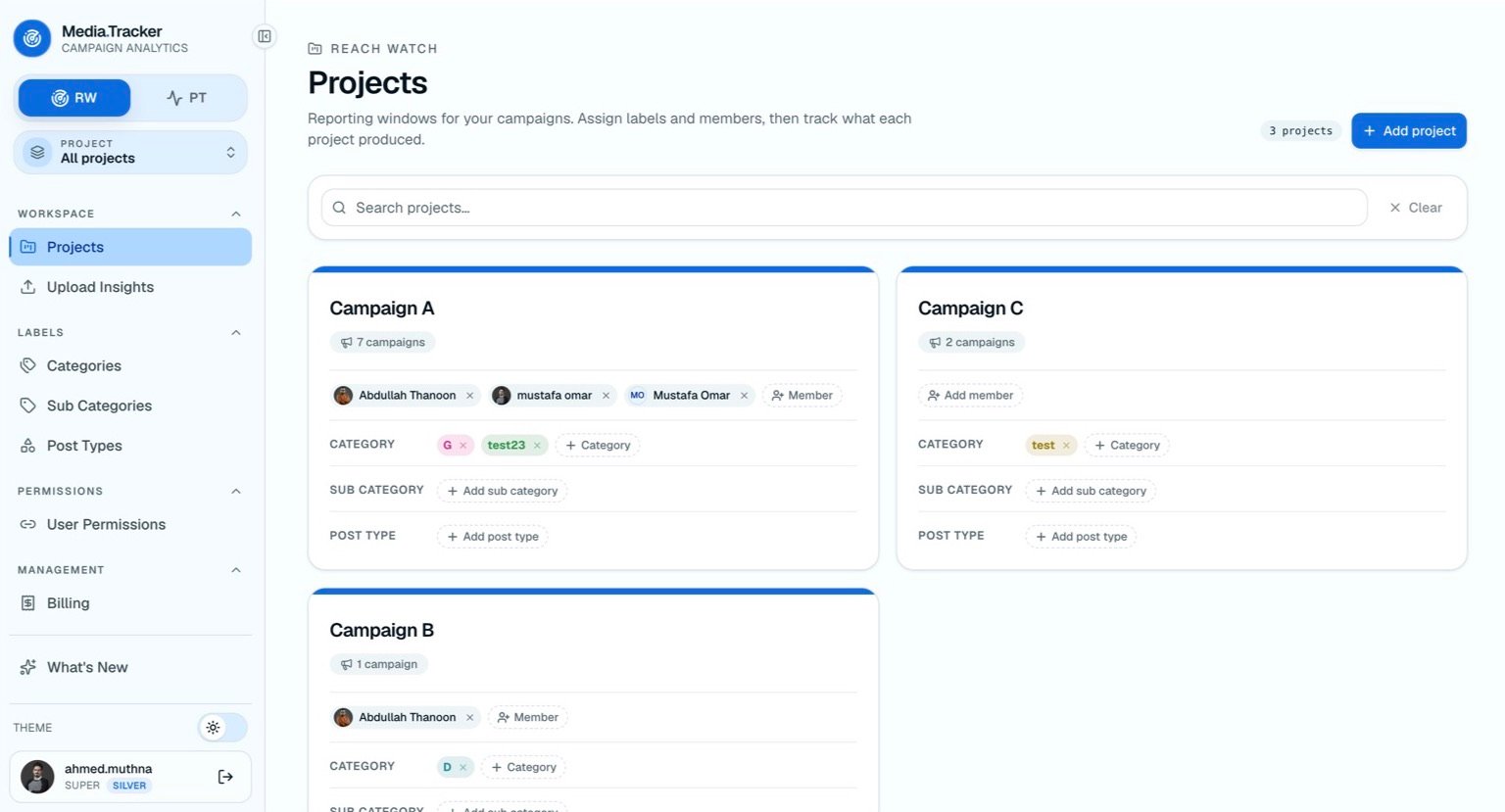
Task: Collapse the Permissions section
Action: point(236,491)
